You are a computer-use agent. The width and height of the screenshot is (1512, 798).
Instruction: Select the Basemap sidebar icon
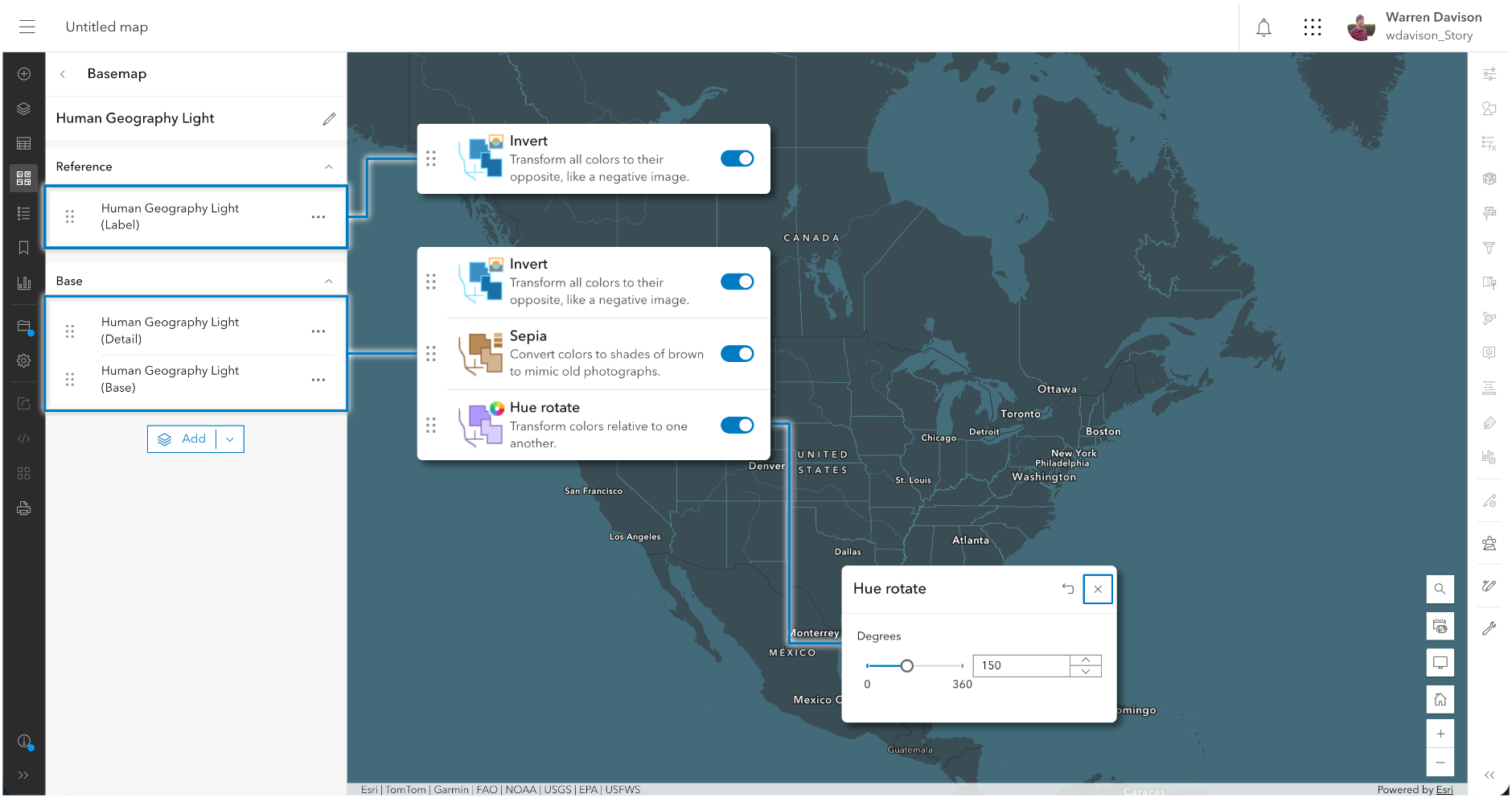(x=24, y=178)
